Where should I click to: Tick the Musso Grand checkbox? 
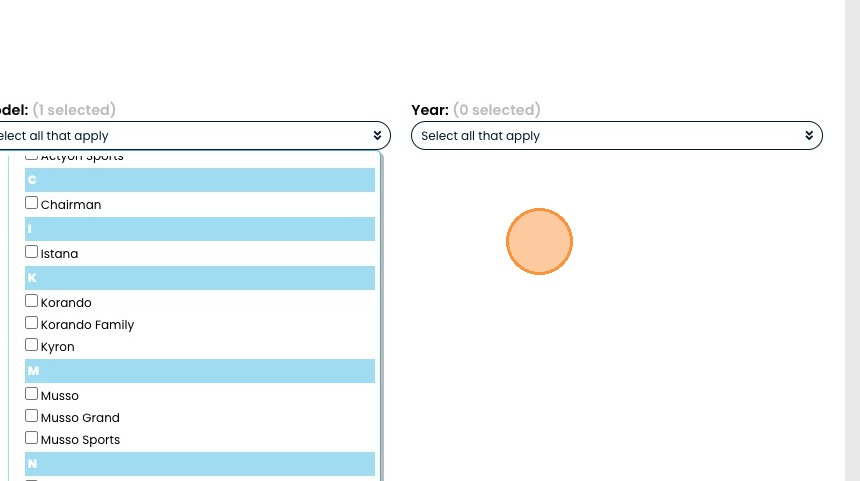click(x=32, y=416)
